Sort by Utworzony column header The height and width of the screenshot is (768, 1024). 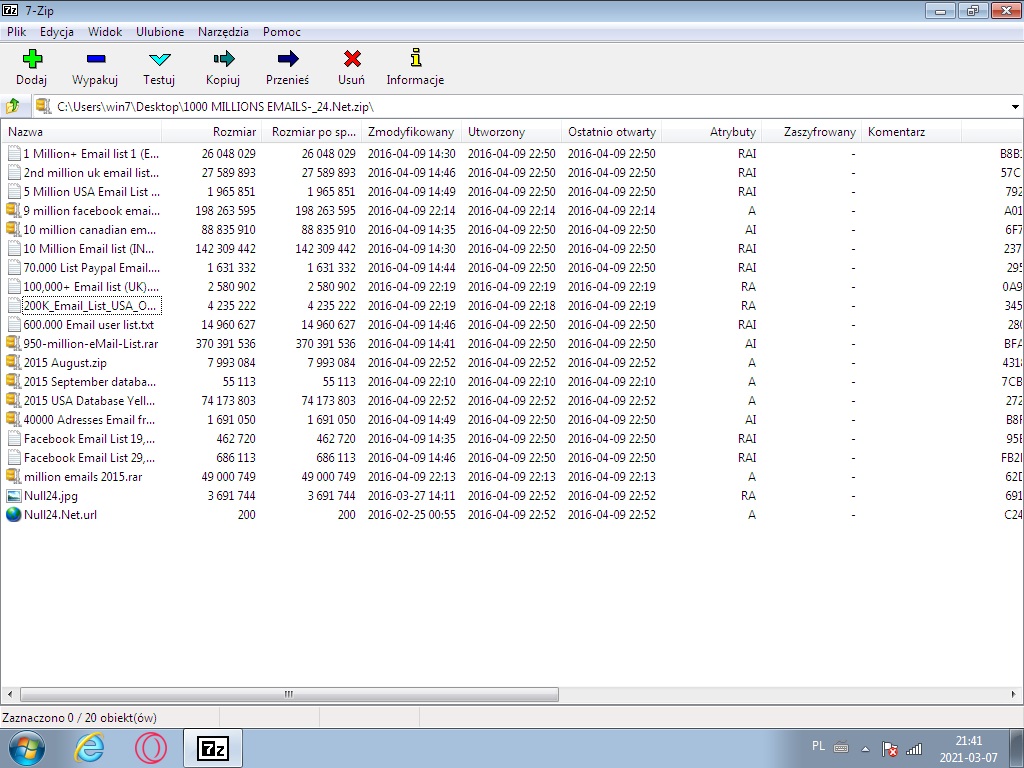[x=511, y=131]
